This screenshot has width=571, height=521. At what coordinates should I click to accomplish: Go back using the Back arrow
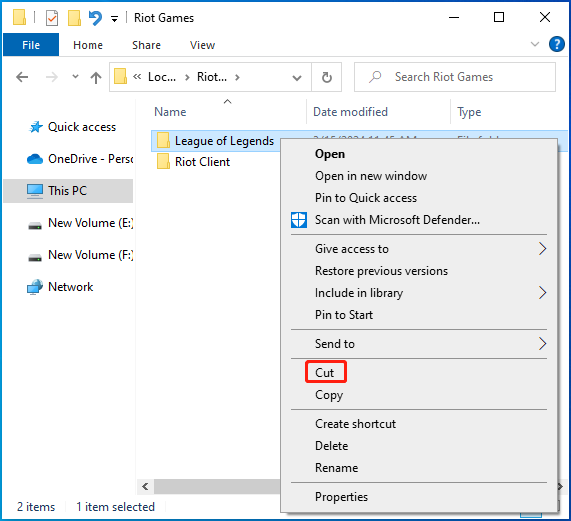[x=22, y=77]
